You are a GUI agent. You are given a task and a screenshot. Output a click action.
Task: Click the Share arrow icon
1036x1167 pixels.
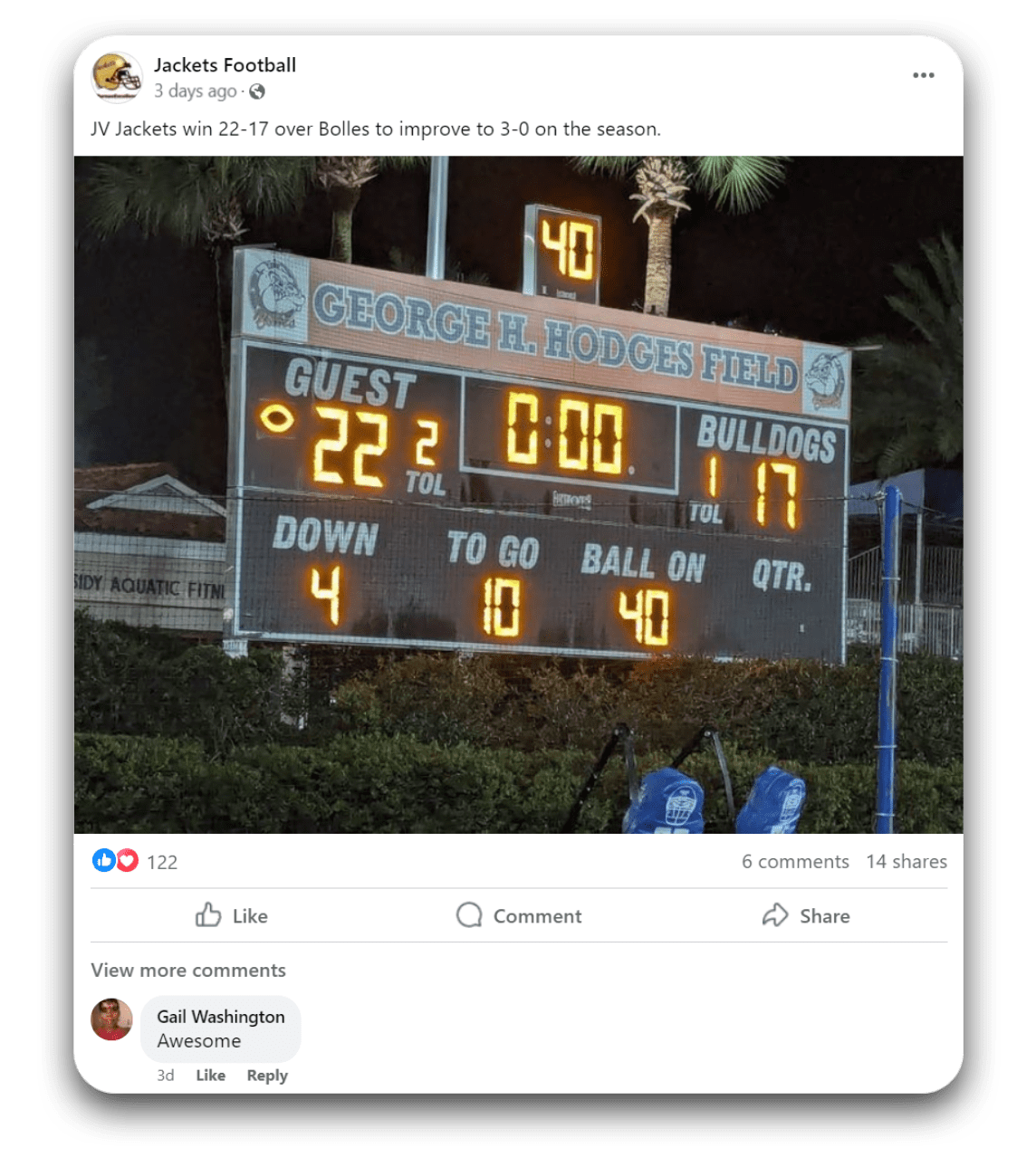point(775,915)
